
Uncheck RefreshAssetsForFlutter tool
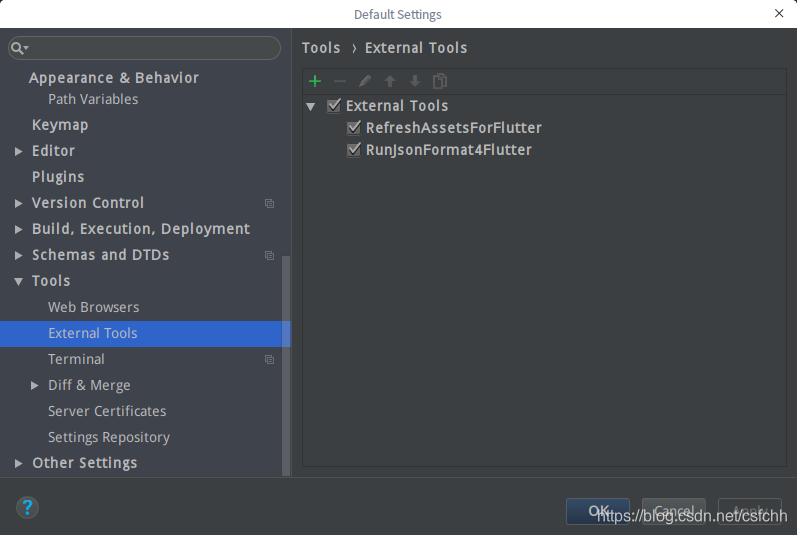(353, 128)
